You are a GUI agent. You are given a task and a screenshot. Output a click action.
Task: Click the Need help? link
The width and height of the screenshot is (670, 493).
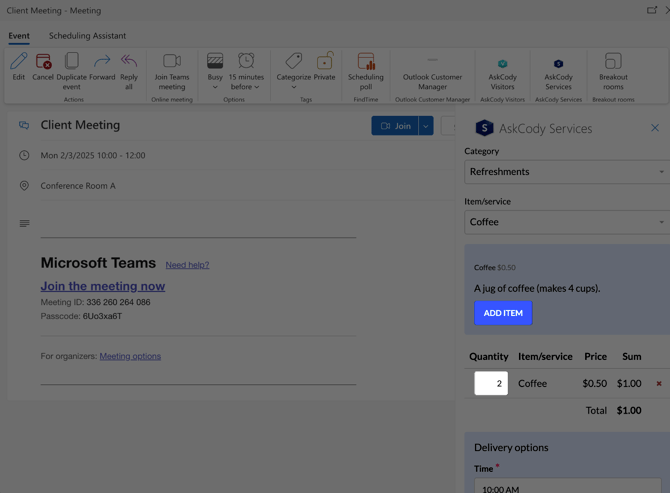[x=187, y=265]
